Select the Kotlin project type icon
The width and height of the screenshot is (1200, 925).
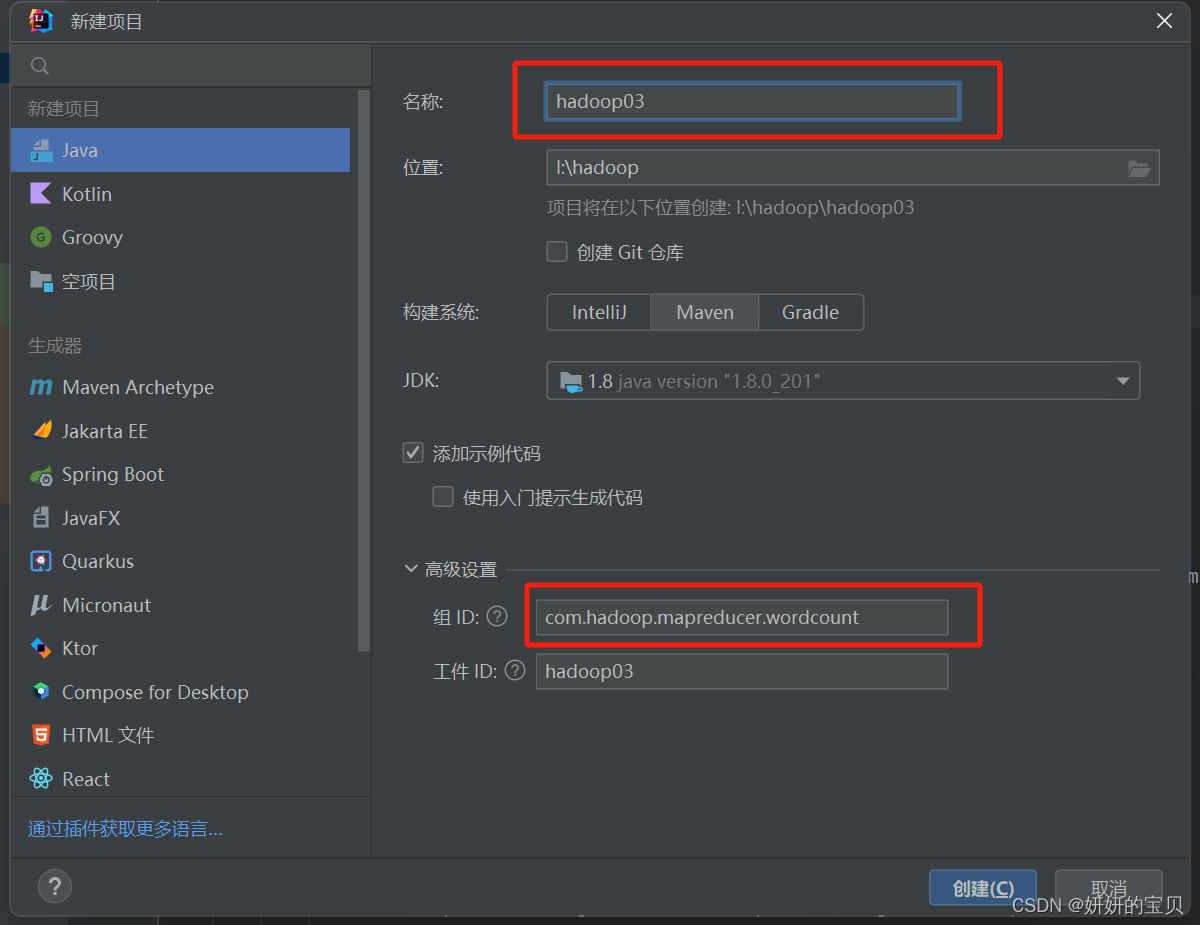coord(41,194)
